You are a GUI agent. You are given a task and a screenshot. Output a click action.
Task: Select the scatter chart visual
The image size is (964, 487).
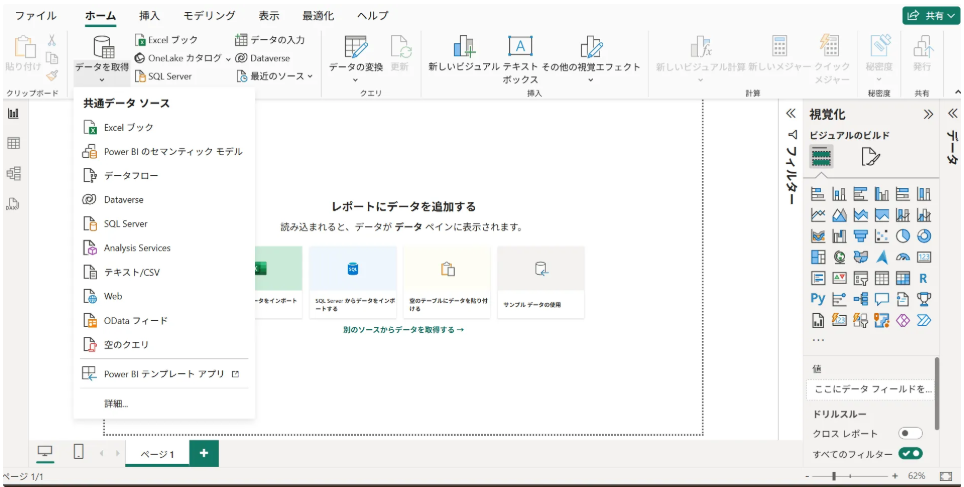(x=882, y=236)
